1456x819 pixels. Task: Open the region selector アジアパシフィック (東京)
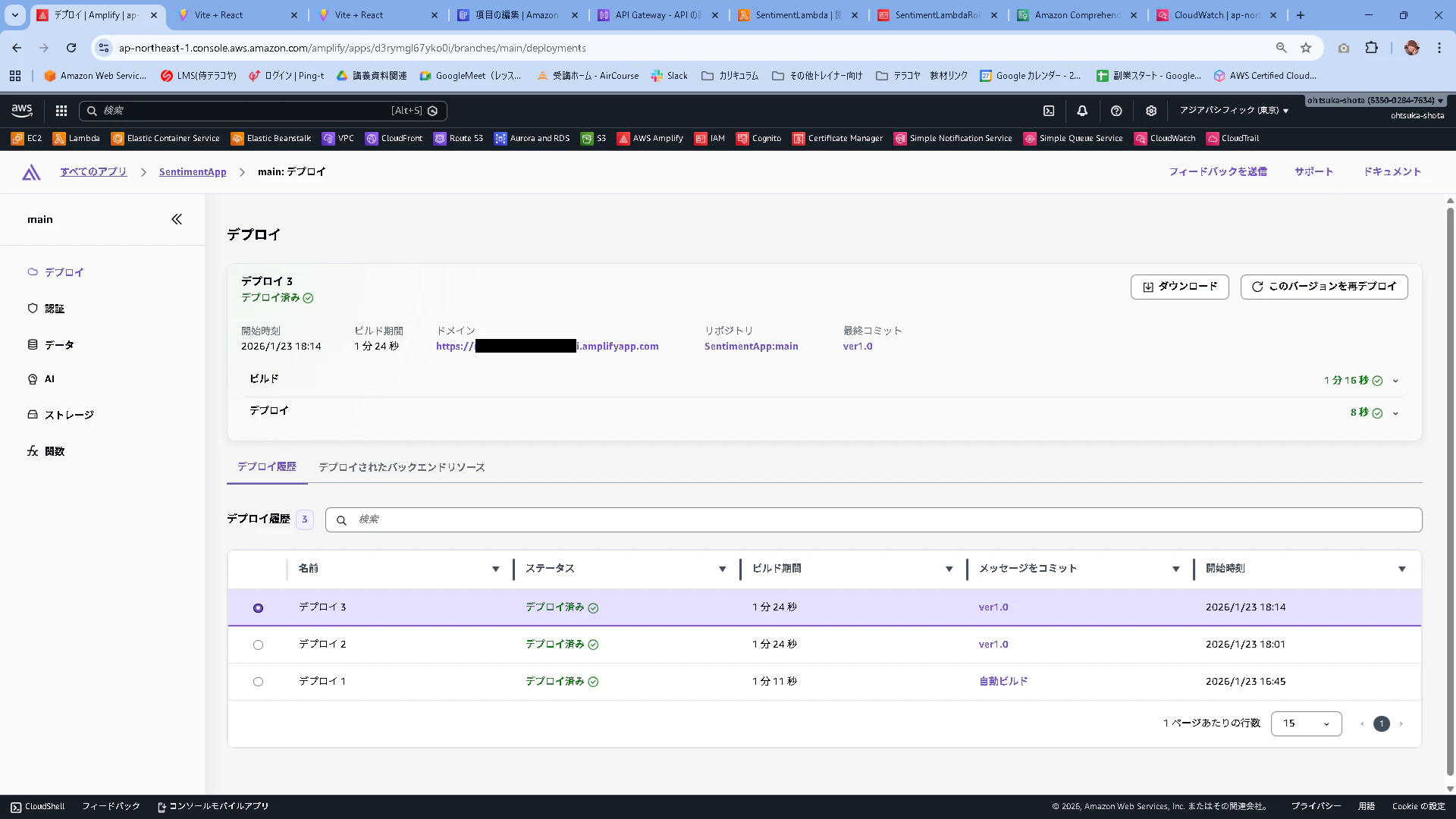tap(1234, 111)
